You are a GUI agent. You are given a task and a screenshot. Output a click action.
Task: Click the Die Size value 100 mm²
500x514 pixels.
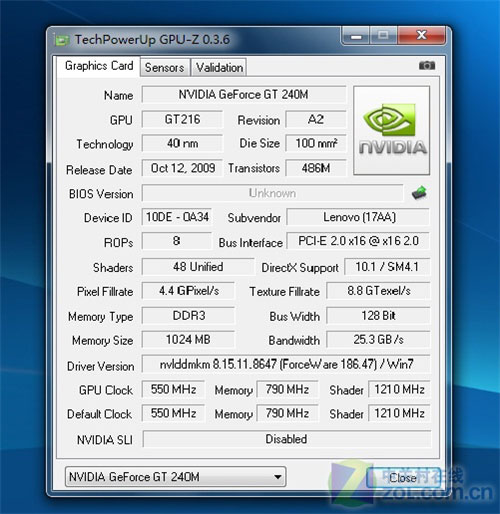coord(316,143)
